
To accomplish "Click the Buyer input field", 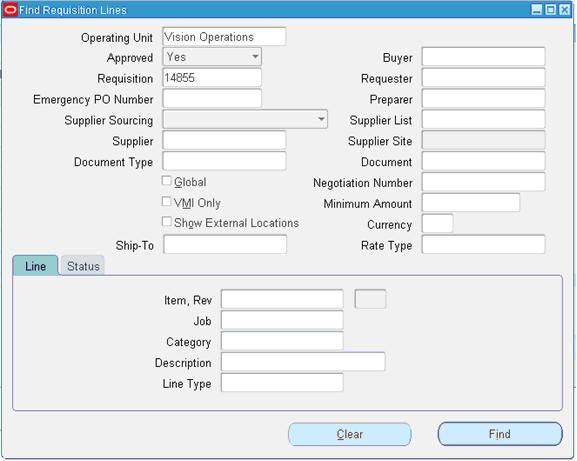I will [x=483, y=57].
